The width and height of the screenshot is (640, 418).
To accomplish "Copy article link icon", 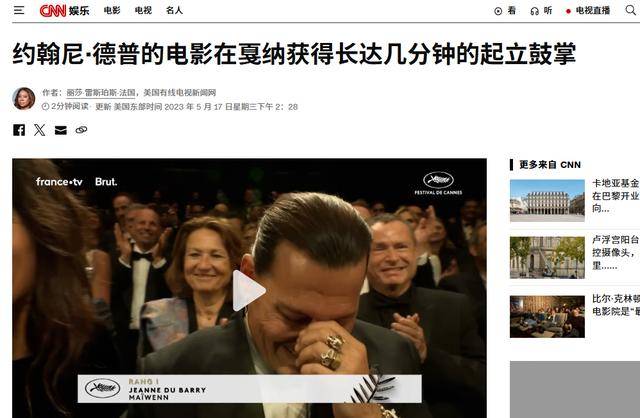I will click(81, 130).
